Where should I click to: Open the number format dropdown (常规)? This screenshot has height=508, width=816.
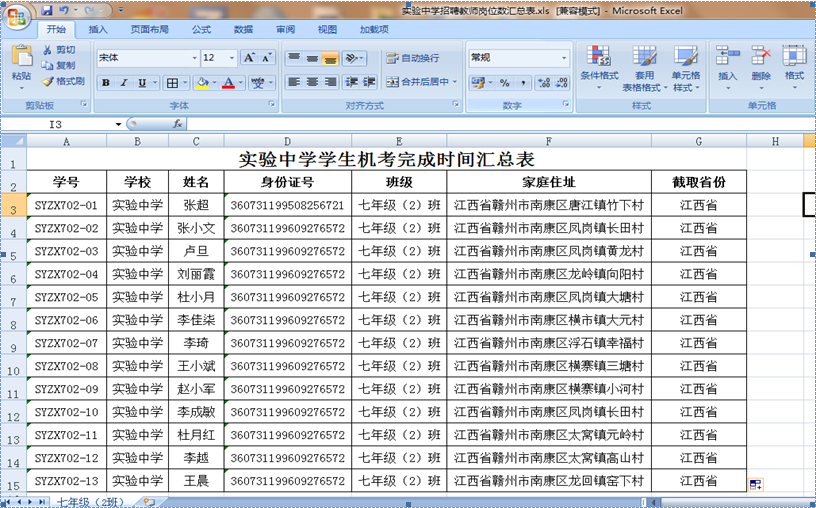pyautogui.click(x=564, y=58)
